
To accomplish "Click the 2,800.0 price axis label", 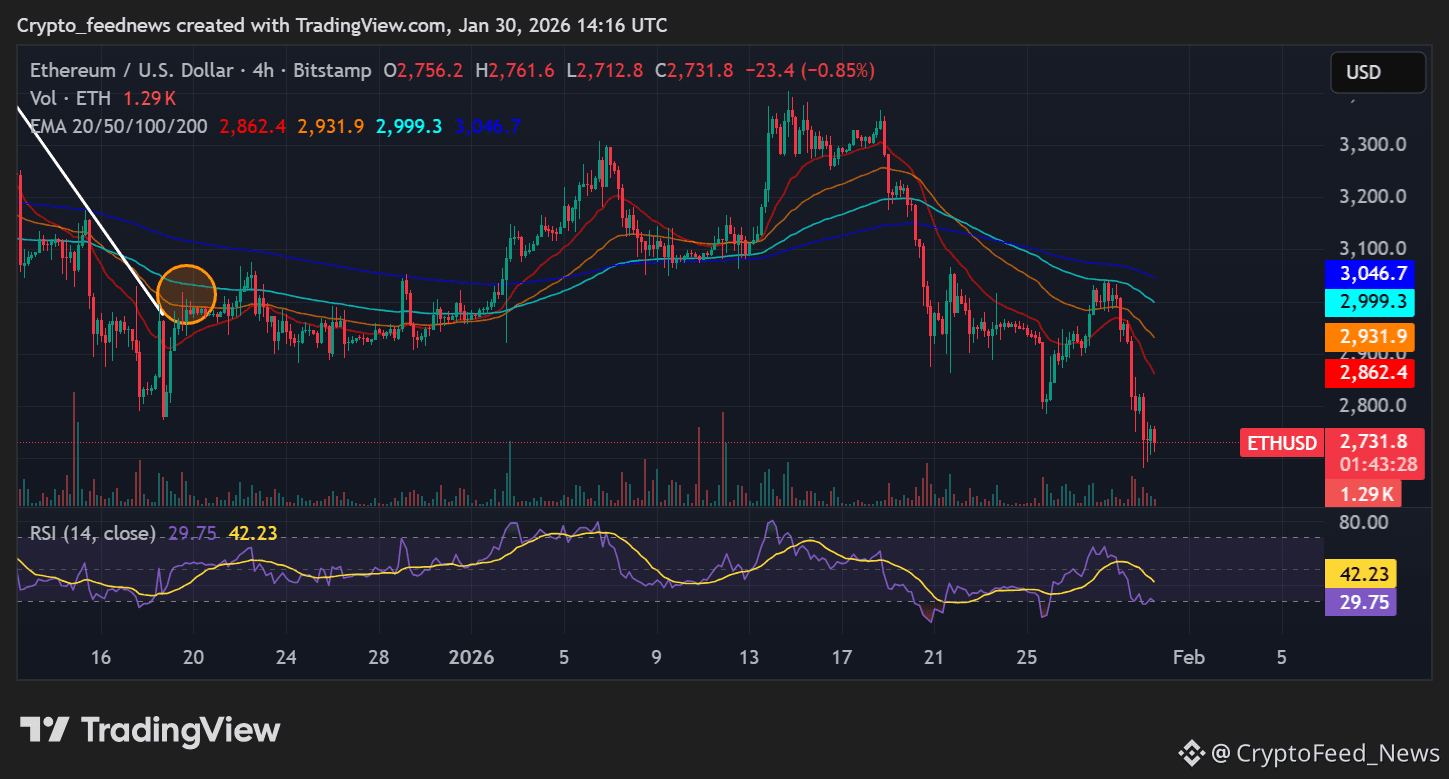I will (1373, 406).
